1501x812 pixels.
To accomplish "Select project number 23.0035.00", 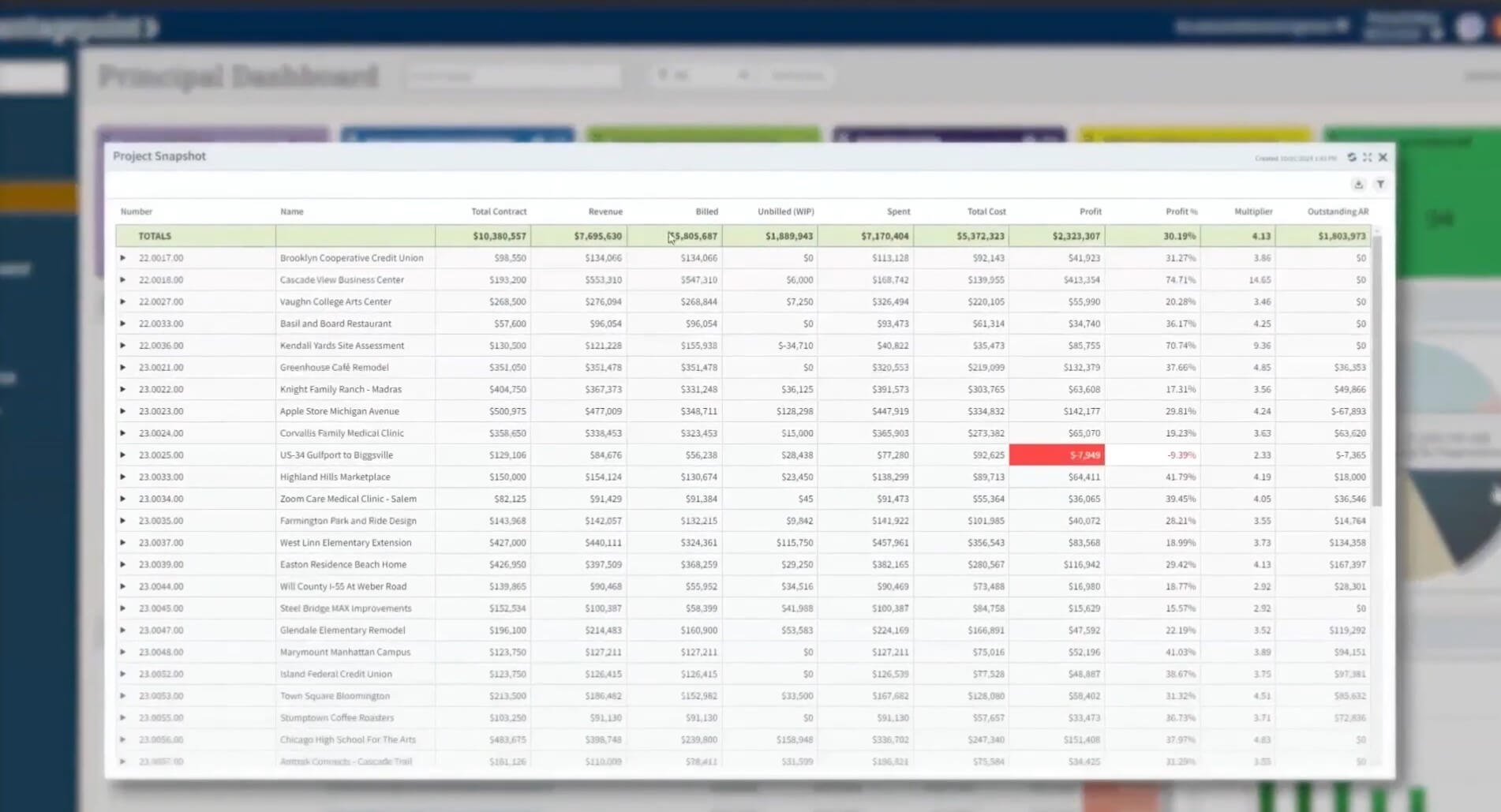I will point(161,521).
